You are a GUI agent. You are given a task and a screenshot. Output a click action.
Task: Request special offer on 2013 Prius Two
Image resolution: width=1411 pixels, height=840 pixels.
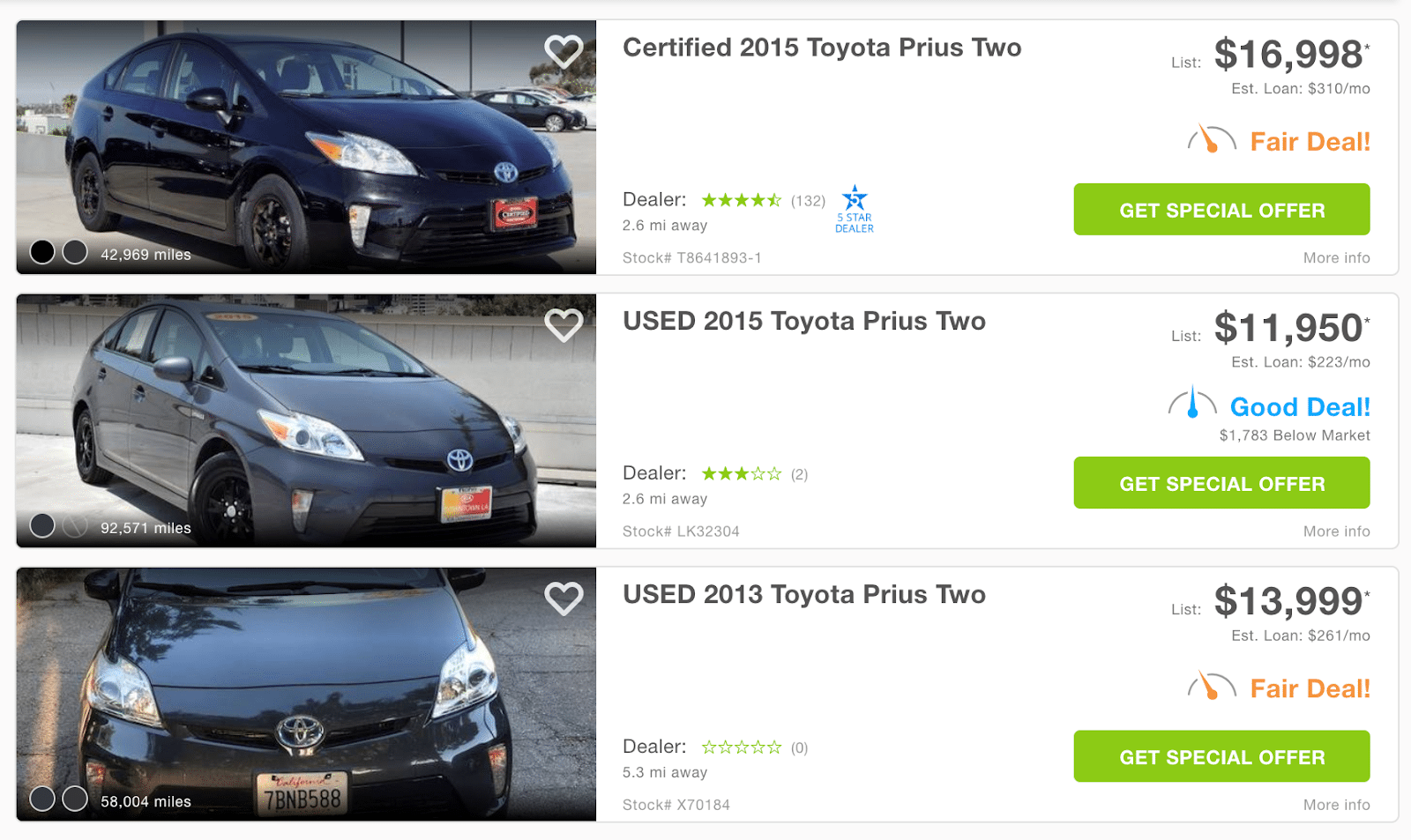point(1221,756)
